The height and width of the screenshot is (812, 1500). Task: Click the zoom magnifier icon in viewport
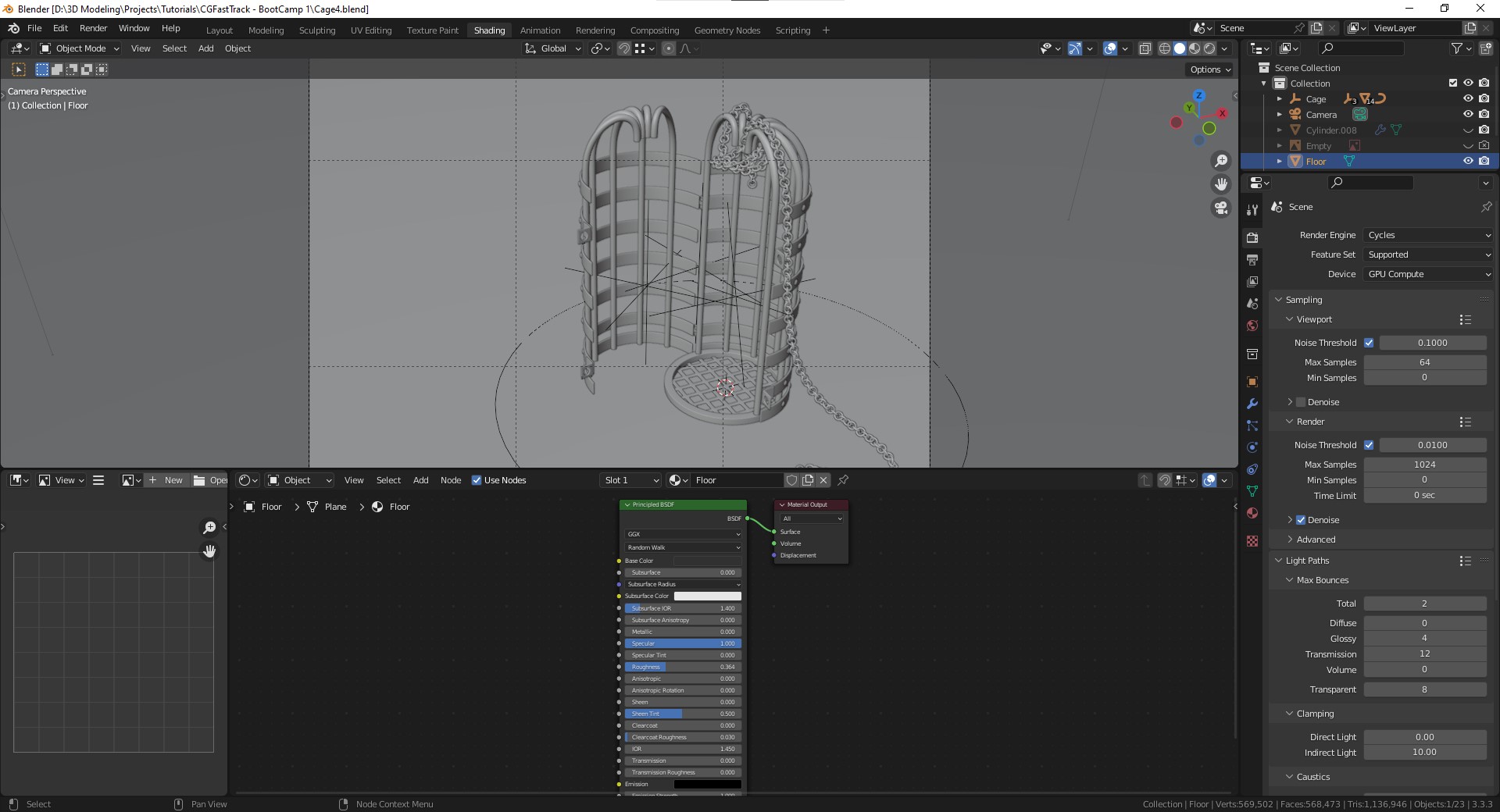coord(1220,161)
